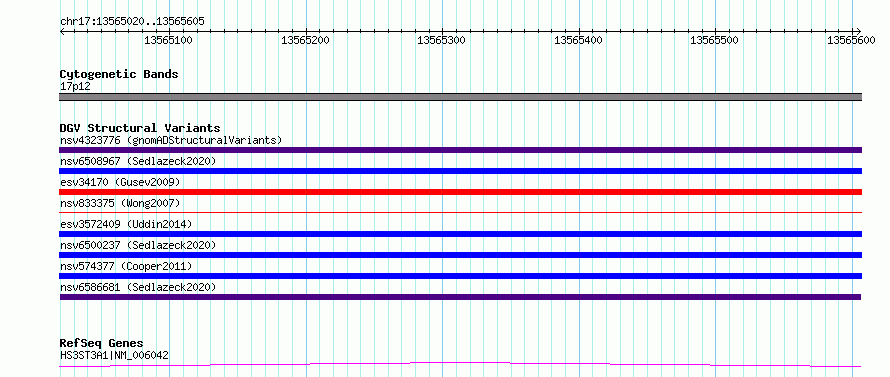This screenshot has height=377, width=890.
Task: Click the 13565500 ruler tick label
Action: pyautogui.click(x=714, y=40)
